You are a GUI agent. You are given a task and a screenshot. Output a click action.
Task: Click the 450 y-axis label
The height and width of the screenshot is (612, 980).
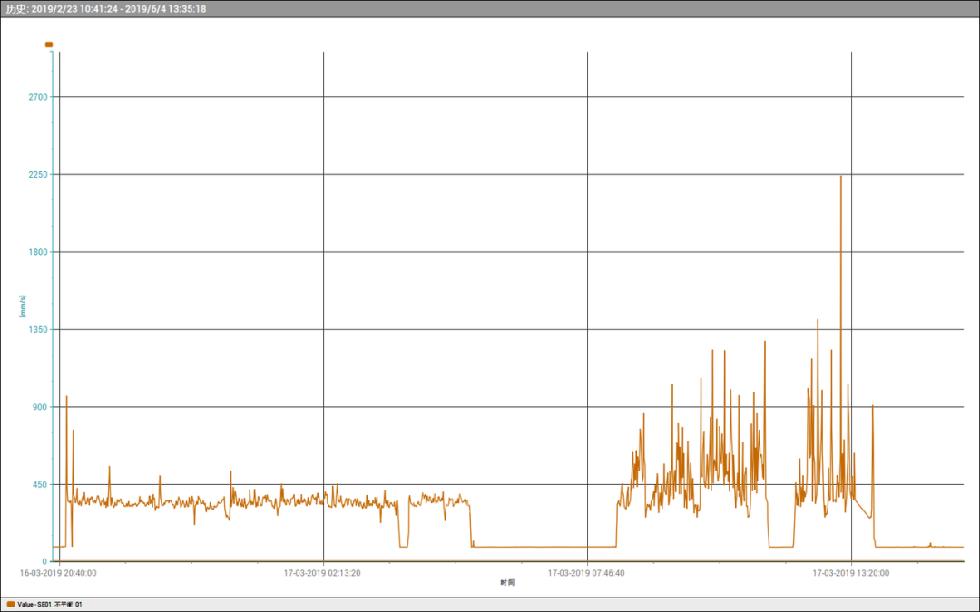click(39, 484)
